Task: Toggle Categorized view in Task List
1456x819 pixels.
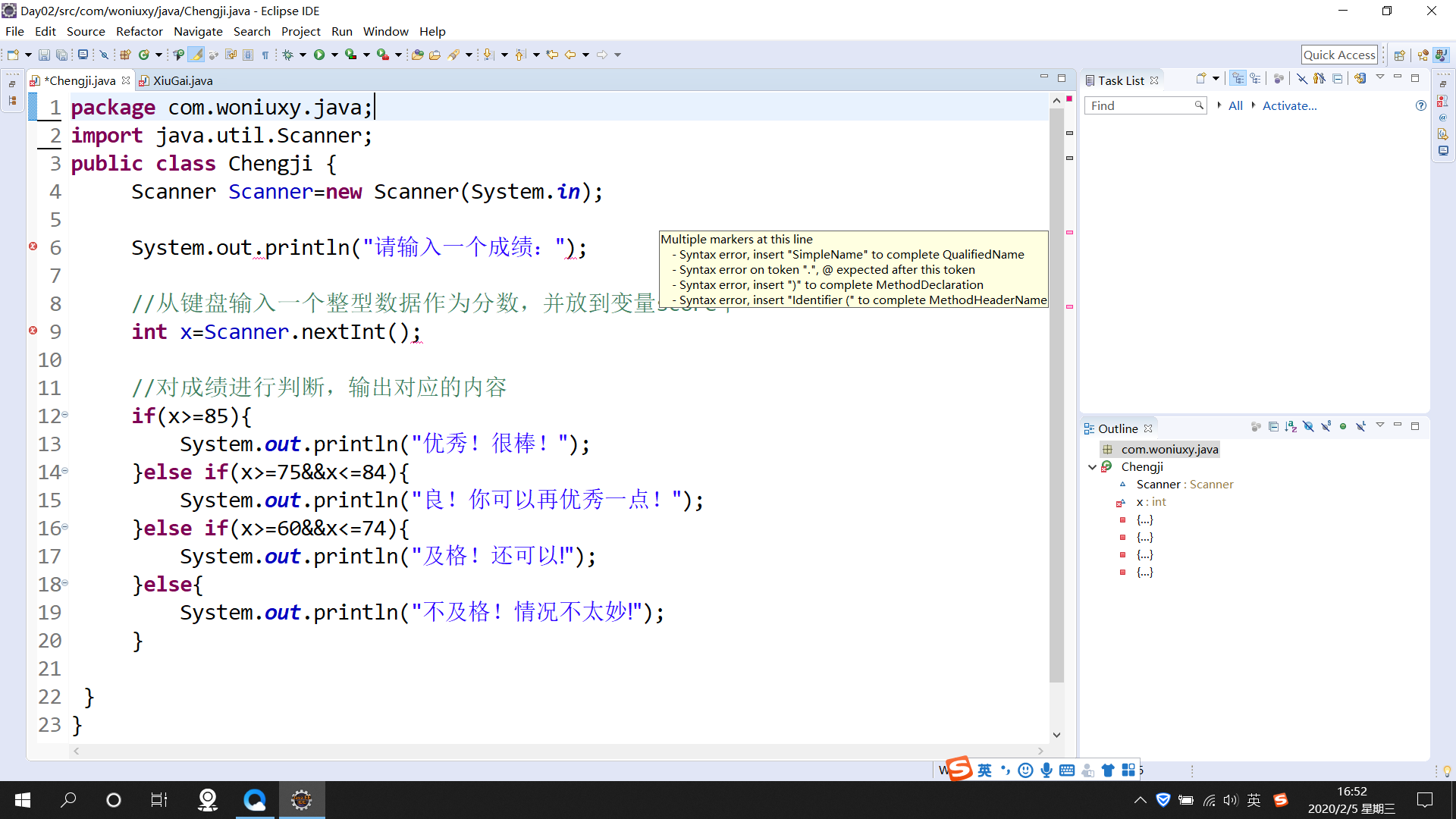Action: coord(1238,78)
